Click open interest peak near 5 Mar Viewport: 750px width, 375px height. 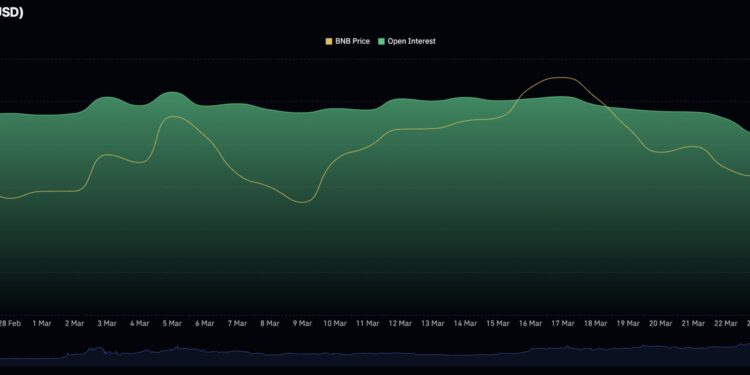(172, 93)
